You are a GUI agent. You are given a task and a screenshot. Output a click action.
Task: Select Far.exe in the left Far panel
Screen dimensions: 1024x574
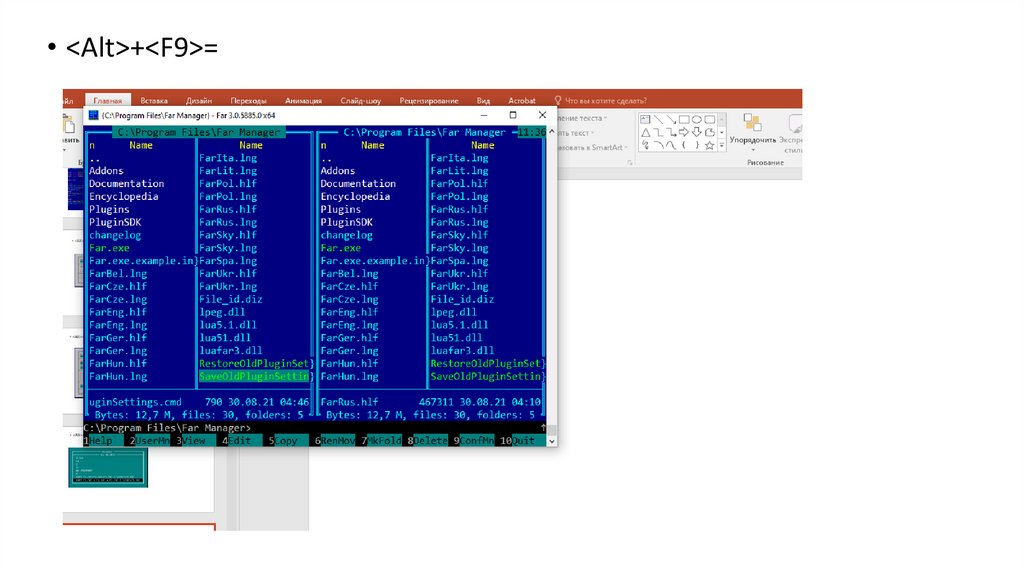coord(109,248)
